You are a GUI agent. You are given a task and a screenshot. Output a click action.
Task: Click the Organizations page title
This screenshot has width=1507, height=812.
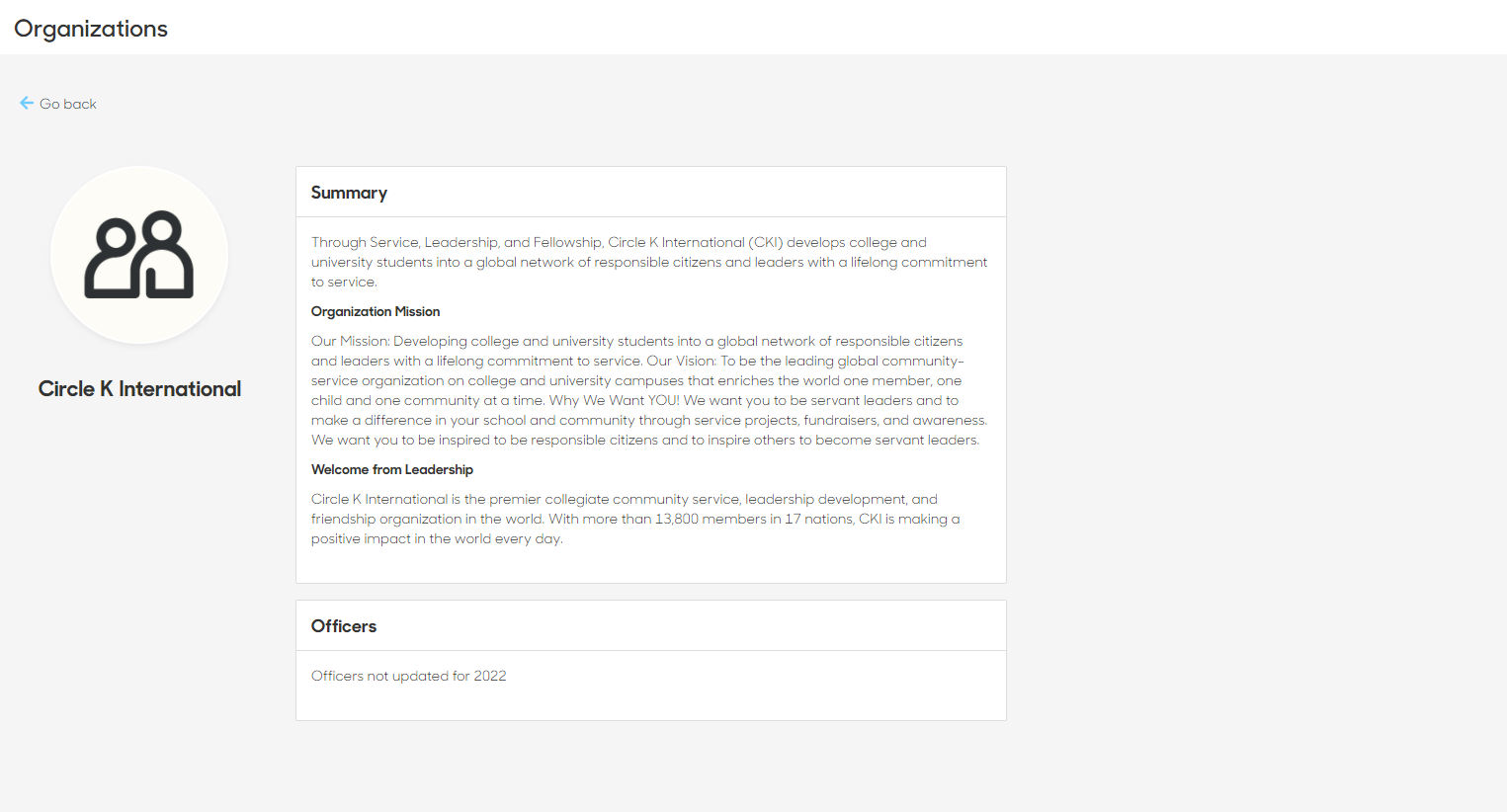click(x=91, y=29)
